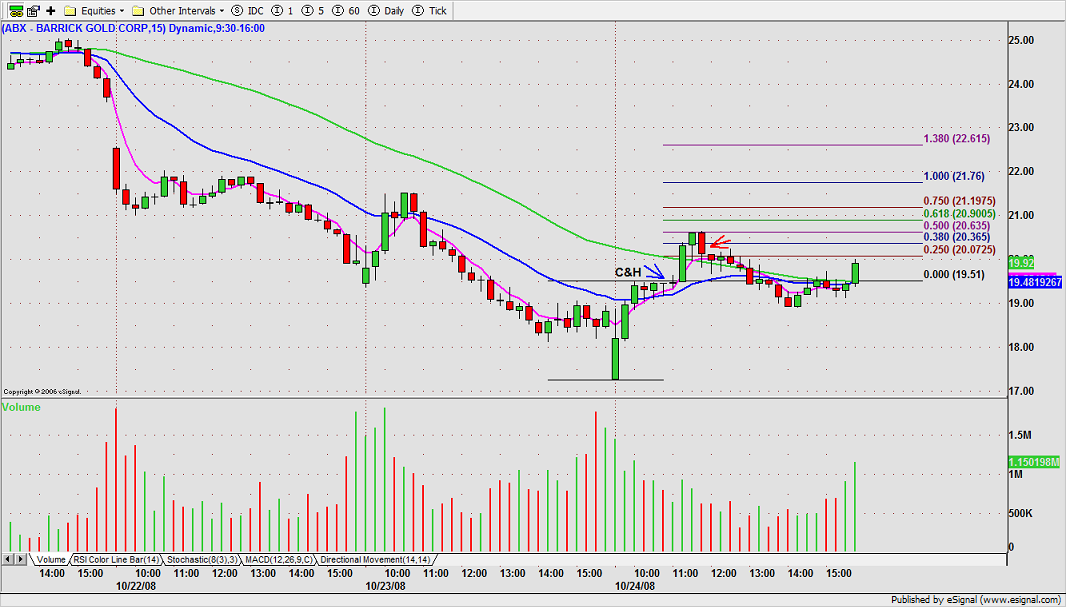This screenshot has width=1066, height=607.
Task: Open the Stochastic(8(3),3) tab
Action: pos(201,559)
